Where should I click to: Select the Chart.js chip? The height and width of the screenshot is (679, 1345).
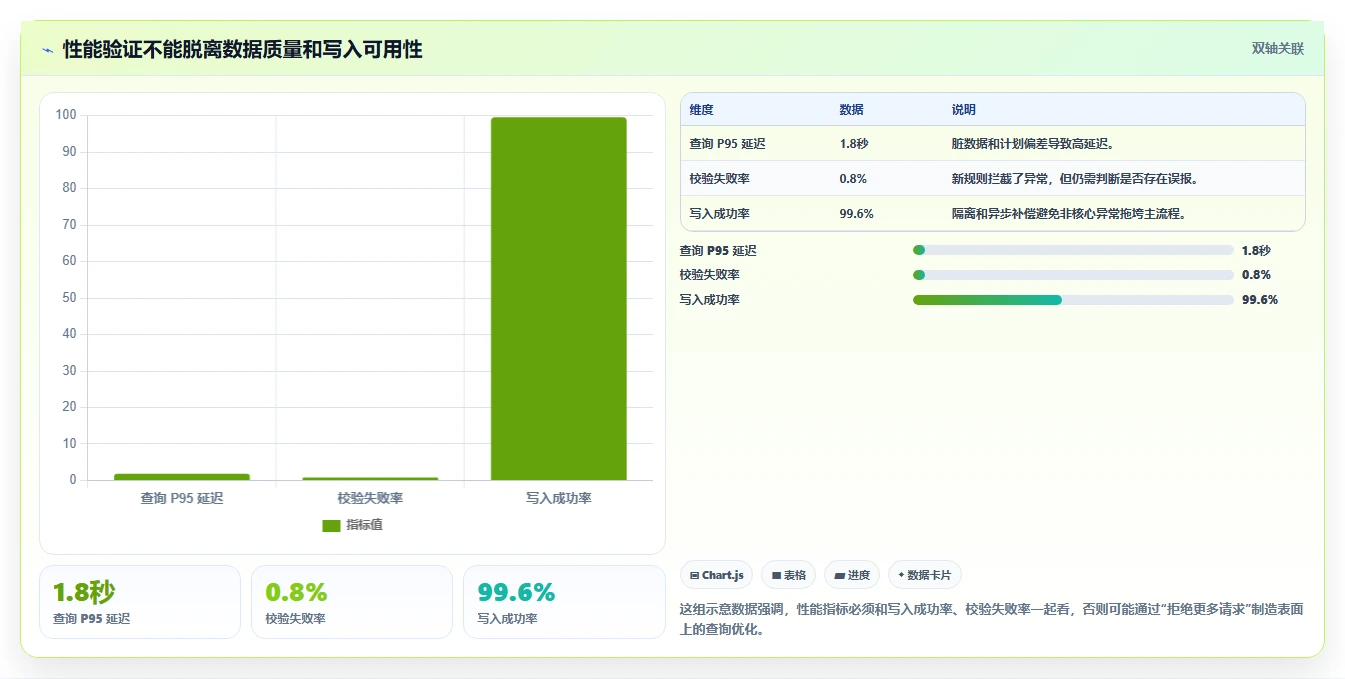coord(716,575)
